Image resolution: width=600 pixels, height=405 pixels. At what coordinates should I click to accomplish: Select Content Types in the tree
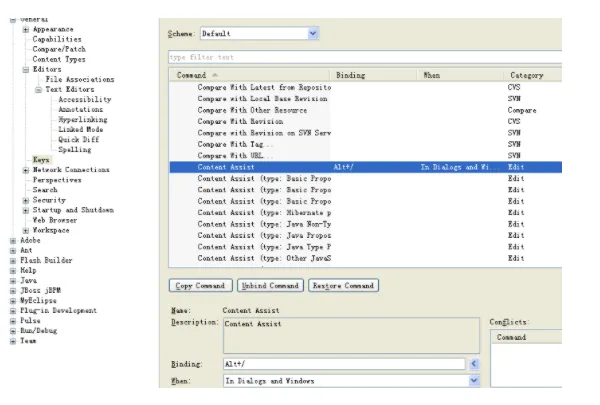(x=59, y=59)
